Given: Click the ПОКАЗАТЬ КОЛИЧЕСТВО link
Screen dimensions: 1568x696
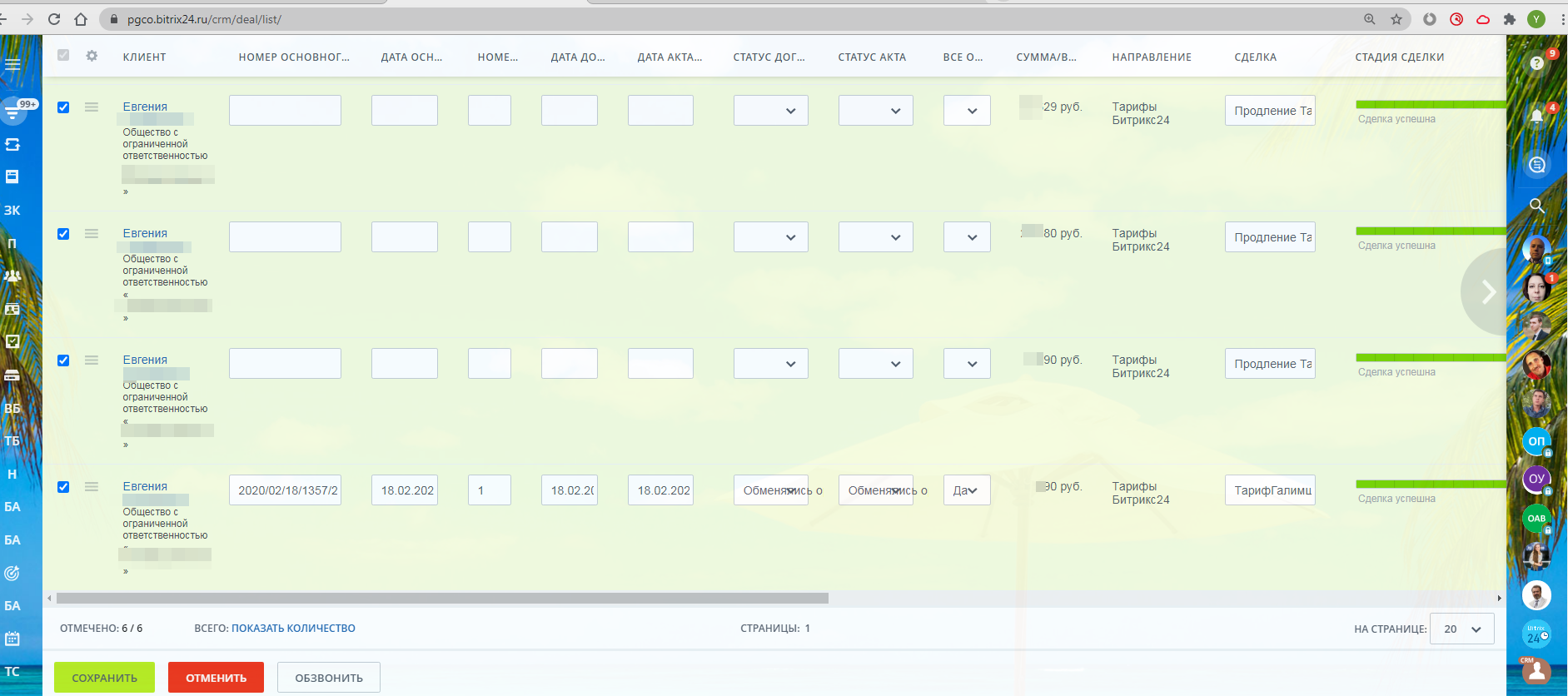Looking at the screenshot, I should (293, 629).
